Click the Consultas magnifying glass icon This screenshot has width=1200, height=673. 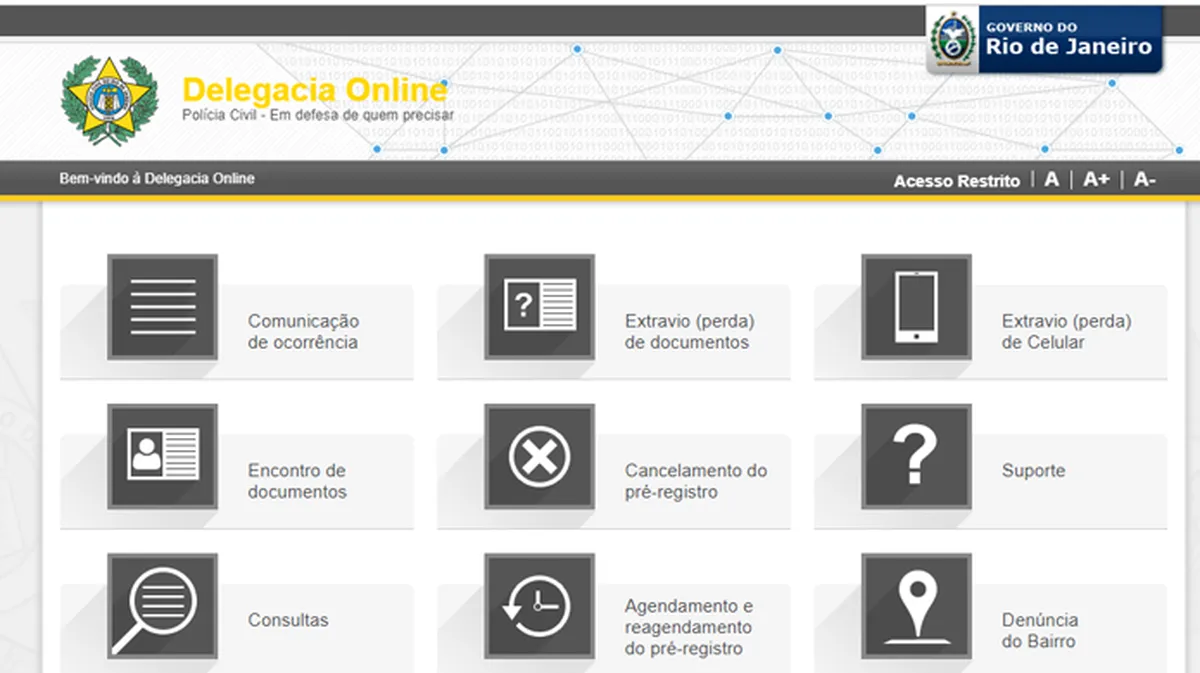(x=162, y=607)
